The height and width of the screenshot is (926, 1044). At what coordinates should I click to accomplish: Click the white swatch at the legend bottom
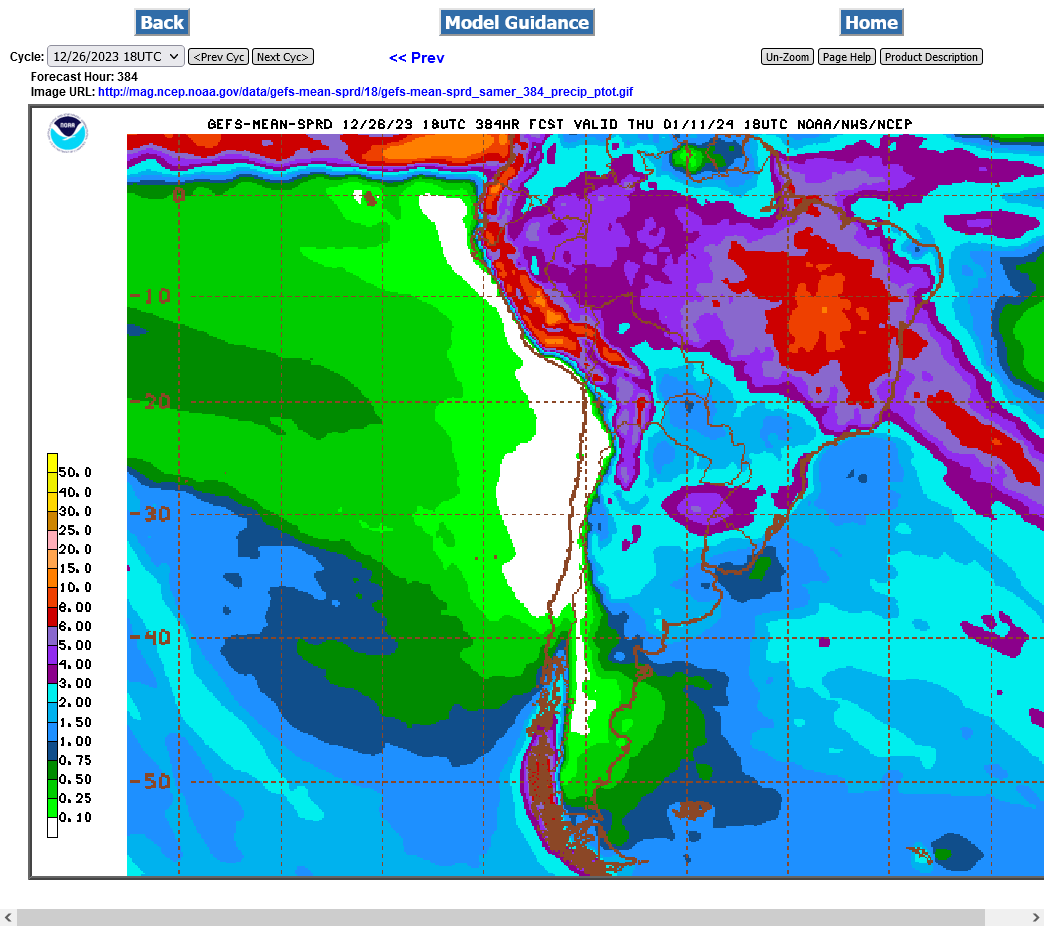52,827
